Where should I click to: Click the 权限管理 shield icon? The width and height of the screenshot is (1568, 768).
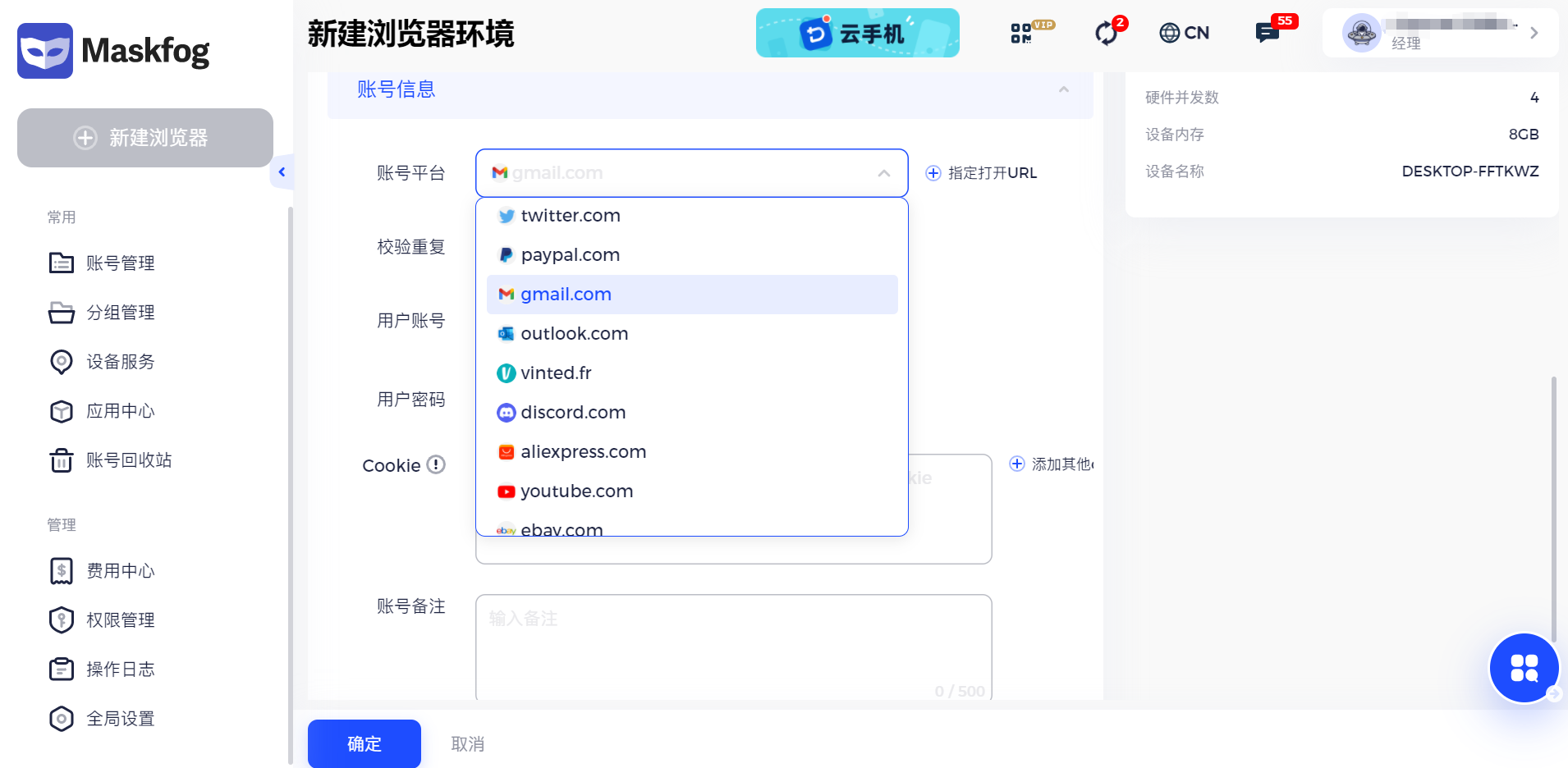[x=62, y=620]
